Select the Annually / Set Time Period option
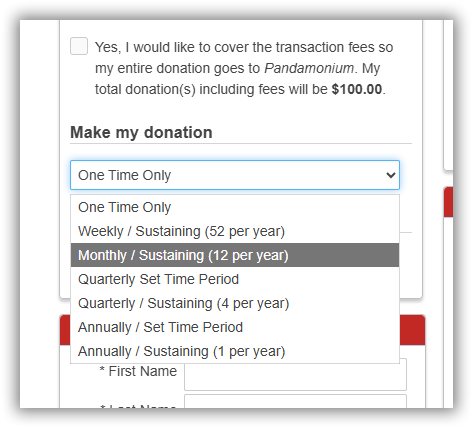The image size is (473, 428). (235, 327)
